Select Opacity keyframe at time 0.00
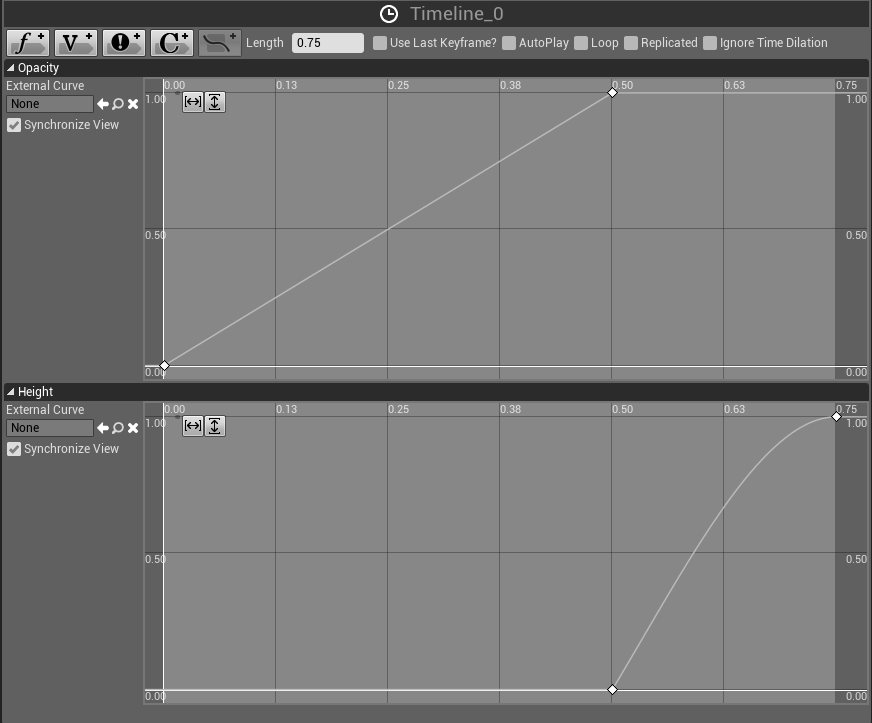 tap(164, 365)
